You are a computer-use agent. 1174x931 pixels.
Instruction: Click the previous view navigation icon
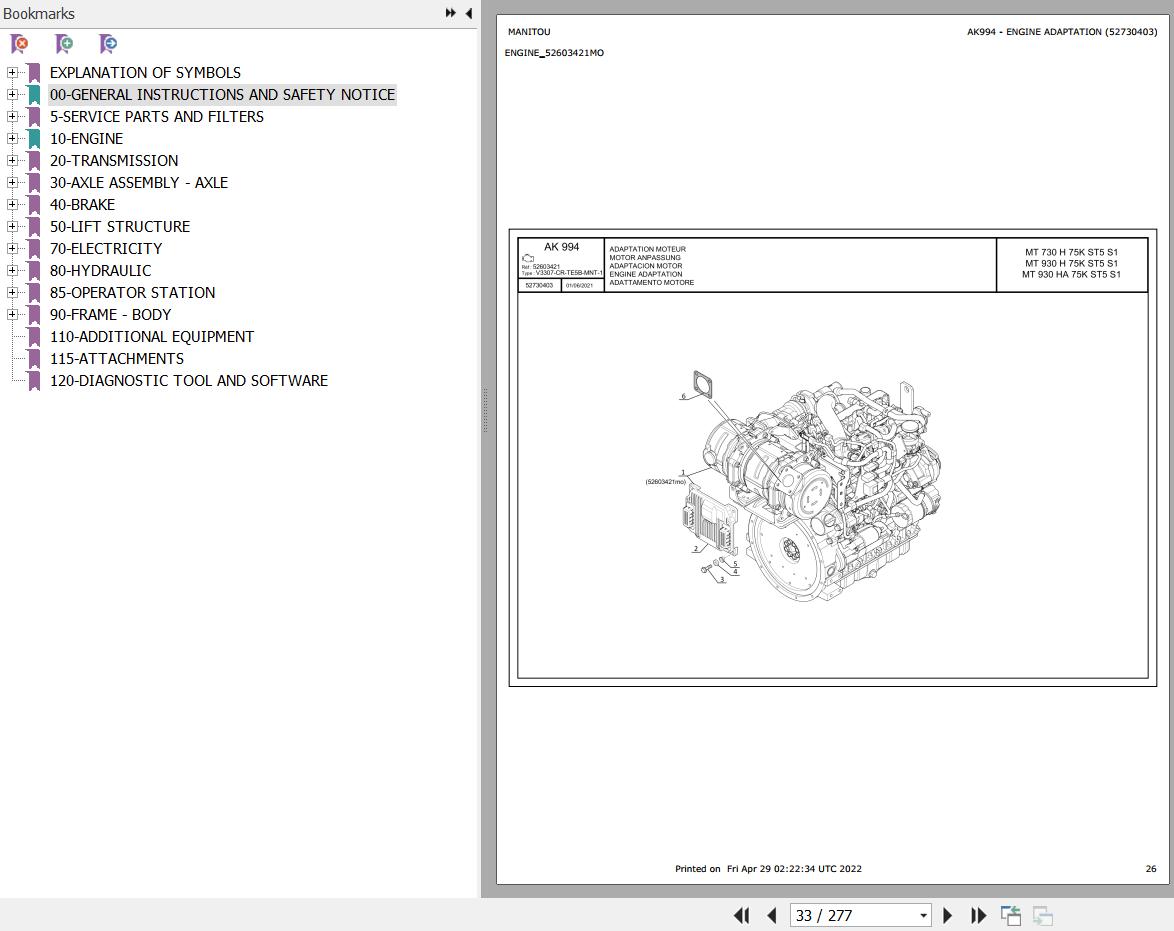pyautogui.click(x=1011, y=915)
